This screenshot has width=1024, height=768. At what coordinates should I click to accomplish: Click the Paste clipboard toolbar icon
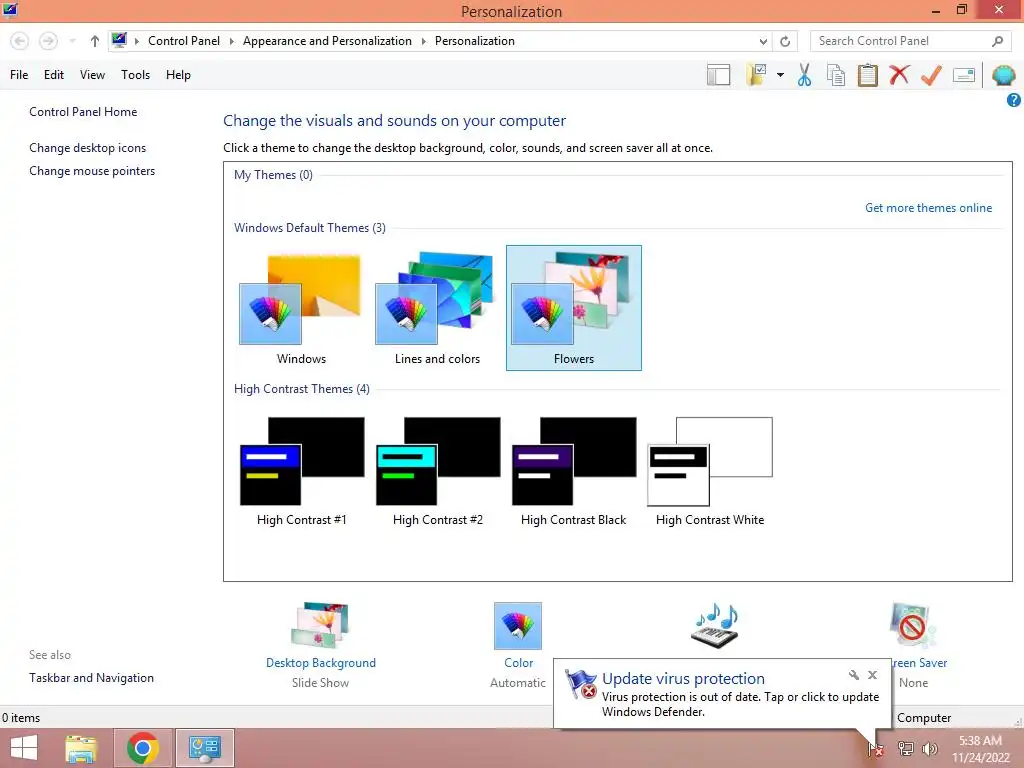point(867,75)
